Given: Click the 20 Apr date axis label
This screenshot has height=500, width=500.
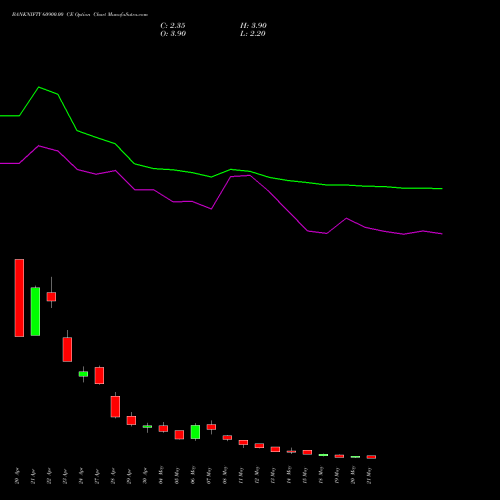Looking at the screenshot, I should [17, 476].
